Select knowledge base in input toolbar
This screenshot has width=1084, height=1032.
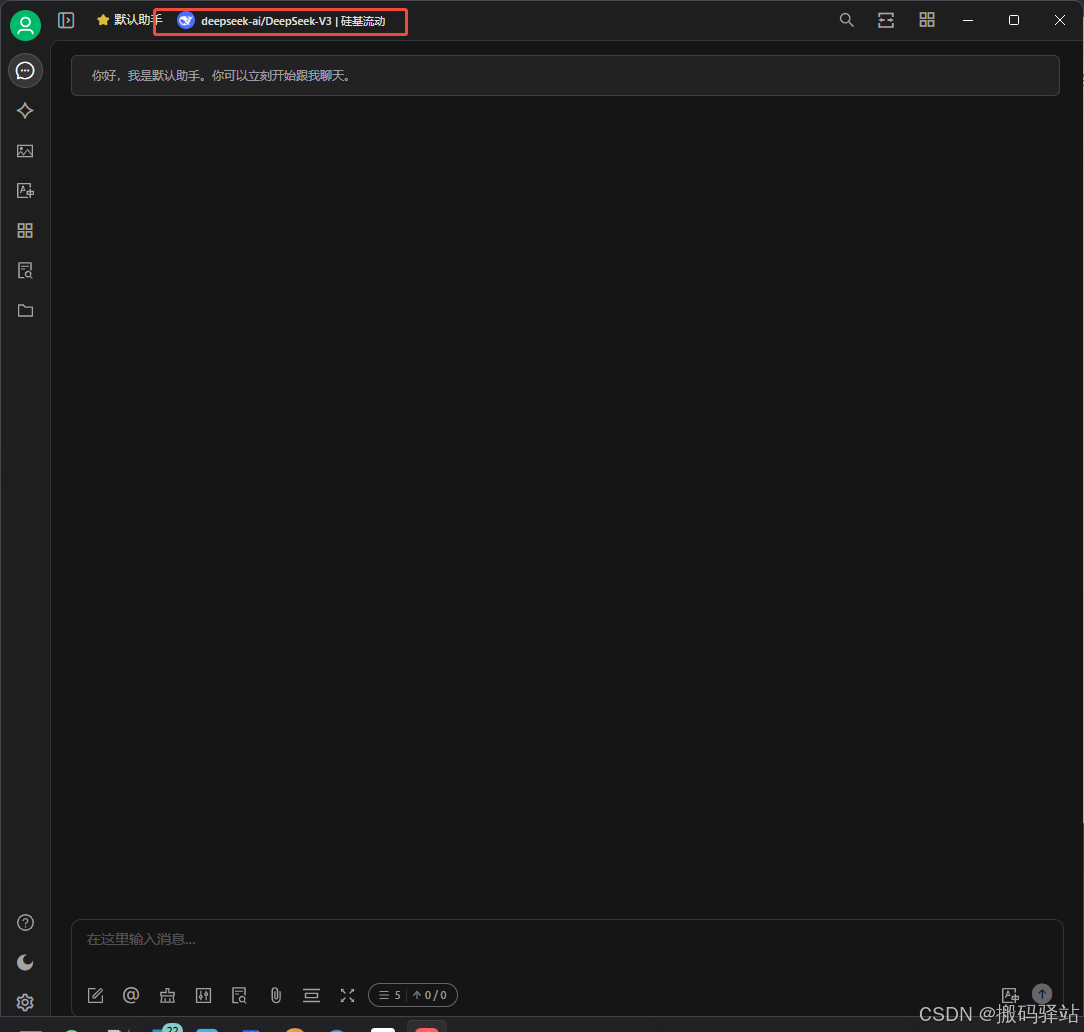(239, 995)
